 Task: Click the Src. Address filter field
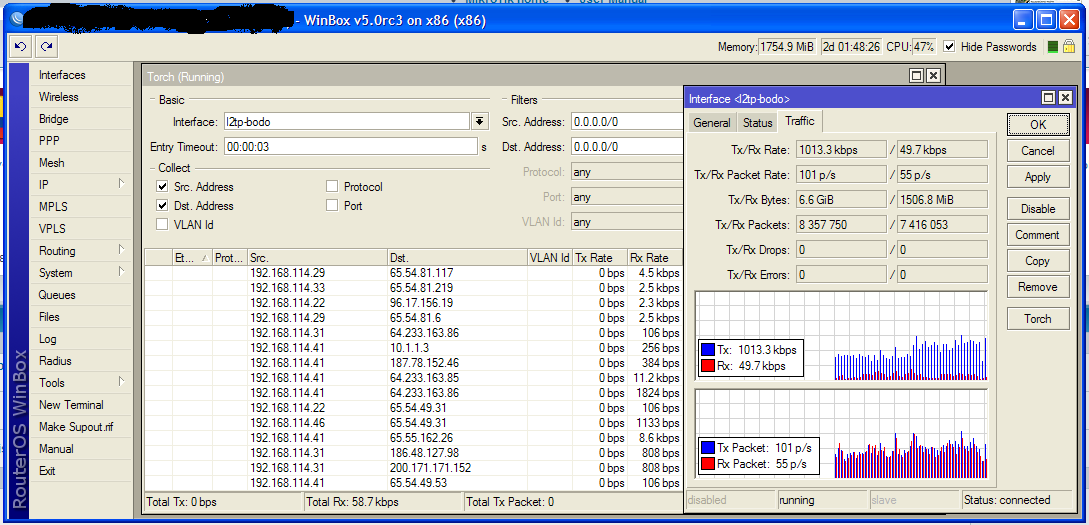coord(627,122)
